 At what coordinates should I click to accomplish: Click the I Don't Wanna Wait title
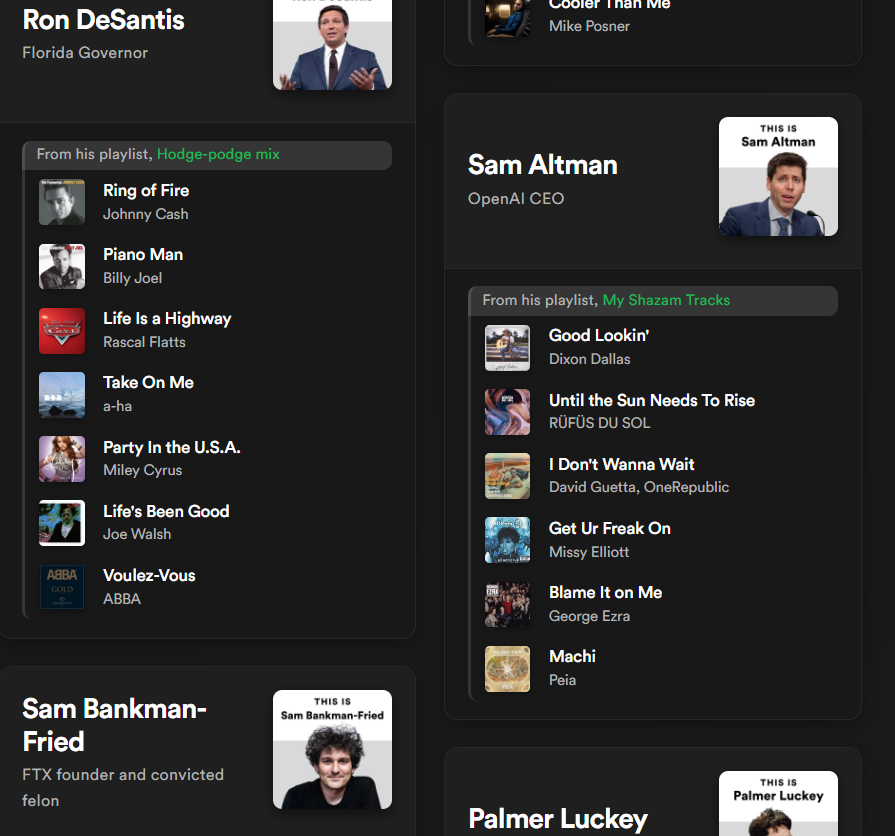[622, 464]
